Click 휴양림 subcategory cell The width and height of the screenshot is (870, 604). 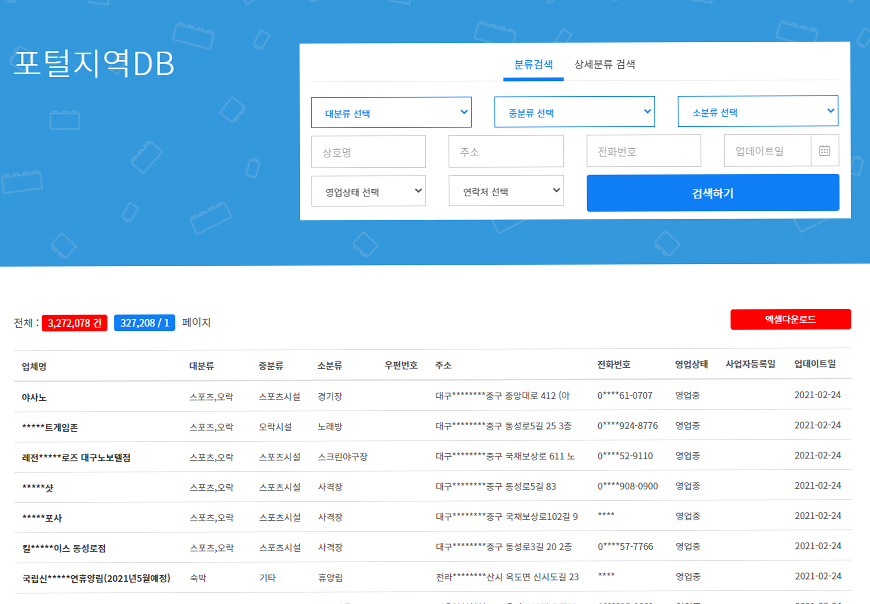[x=330, y=577]
